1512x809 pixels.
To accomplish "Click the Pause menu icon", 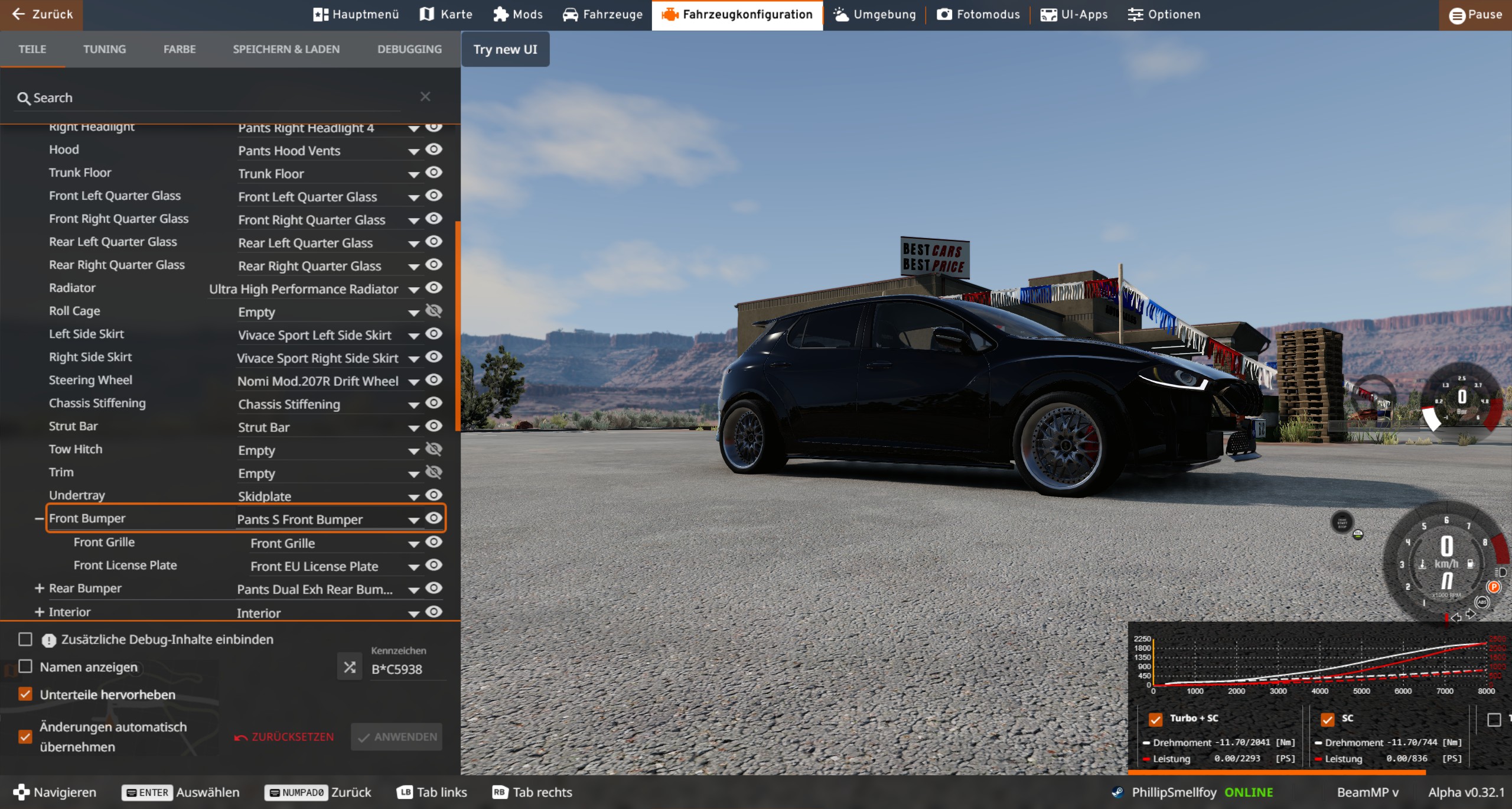I will point(1456,15).
